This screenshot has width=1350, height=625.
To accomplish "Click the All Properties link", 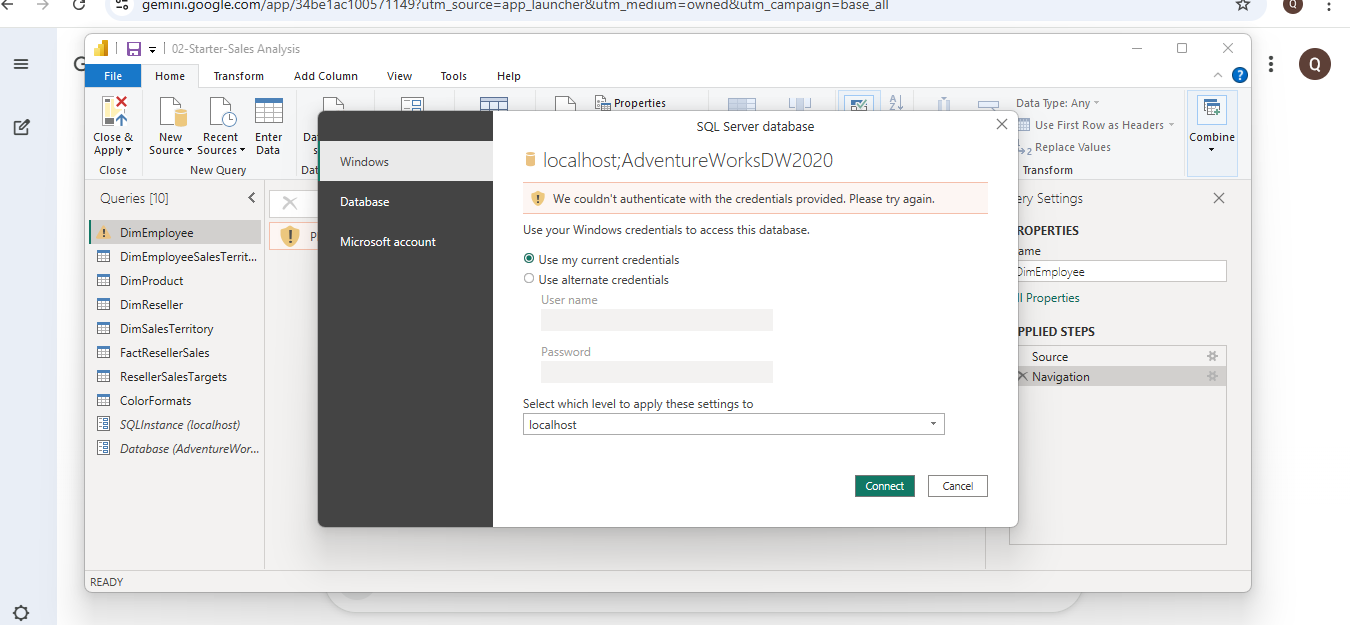I will point(1047,298).
